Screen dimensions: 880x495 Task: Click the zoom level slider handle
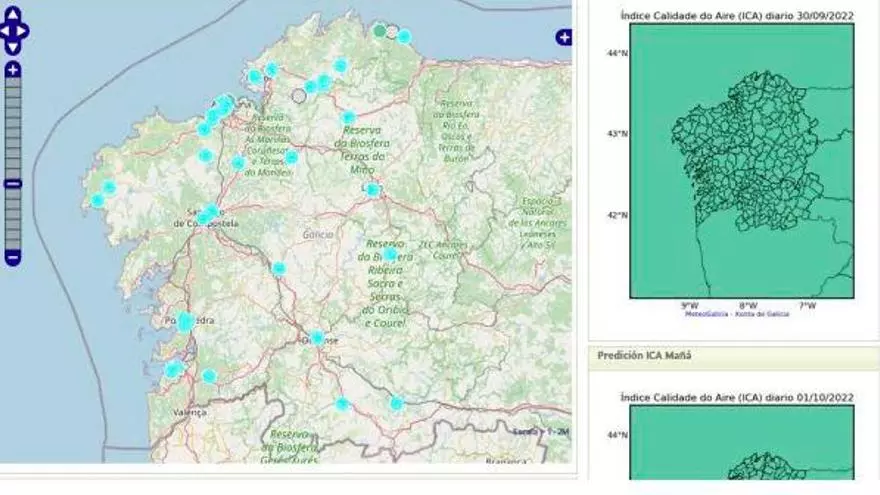13,184
